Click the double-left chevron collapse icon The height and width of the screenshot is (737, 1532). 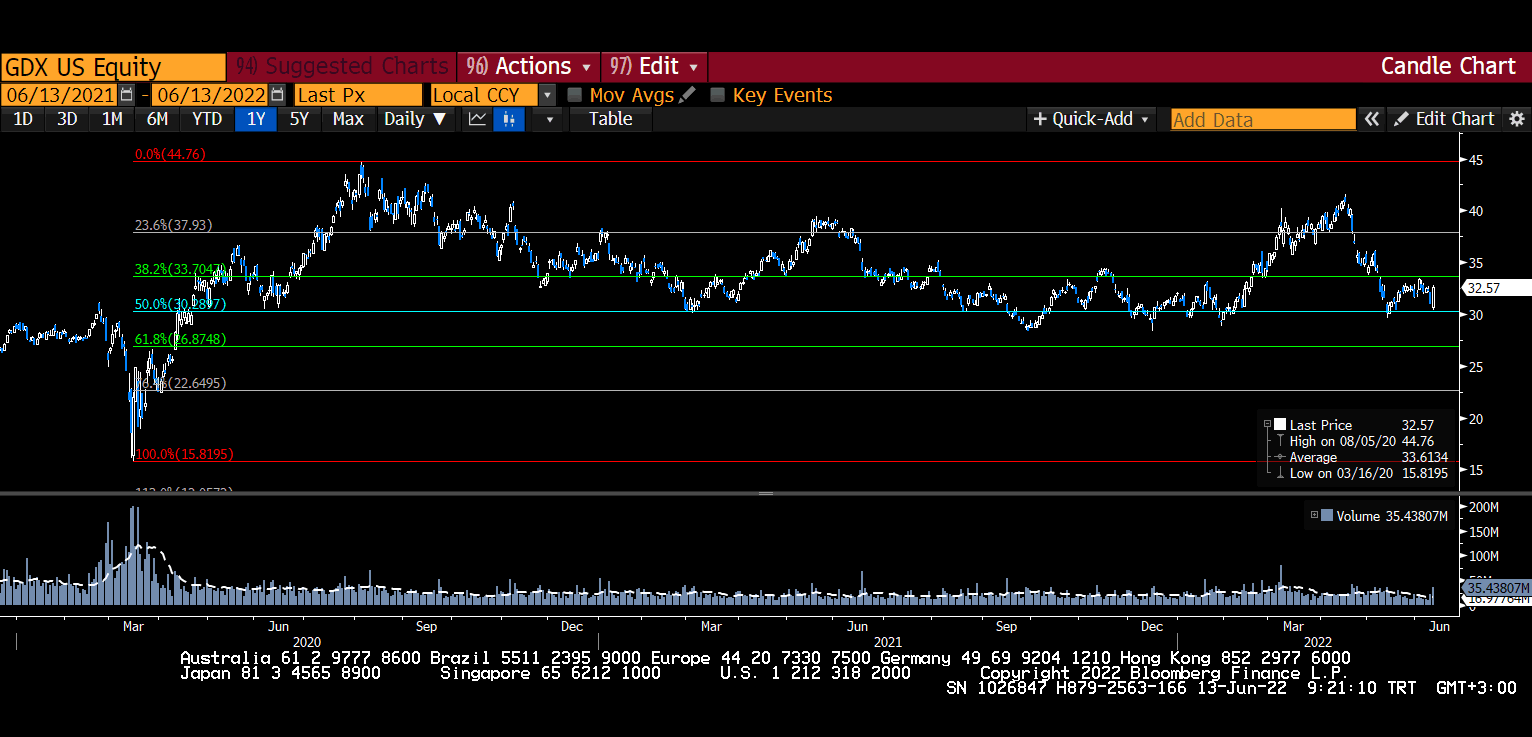tap(1372, 119)
